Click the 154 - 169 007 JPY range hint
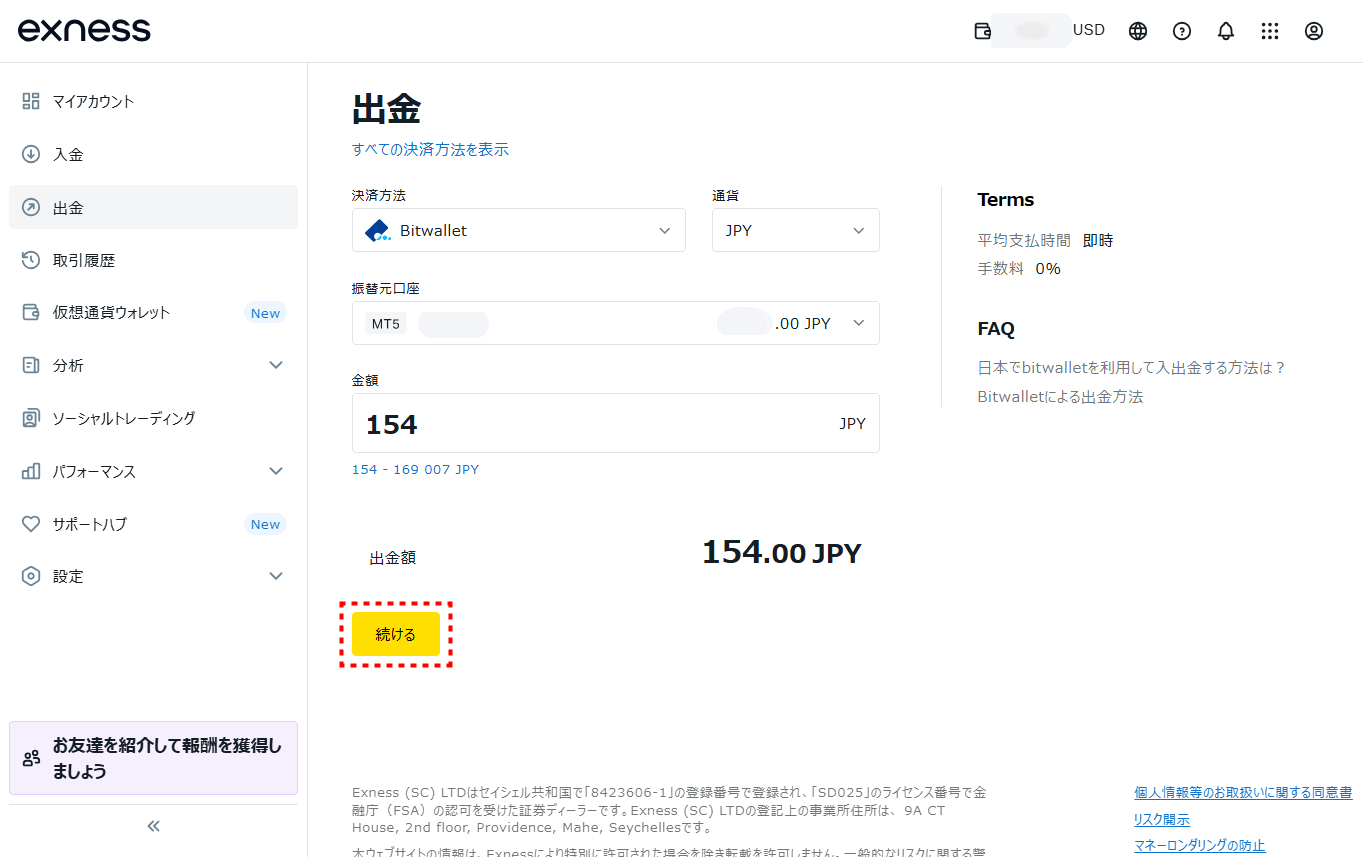The image size is (1363, 857). click(415, 469)
